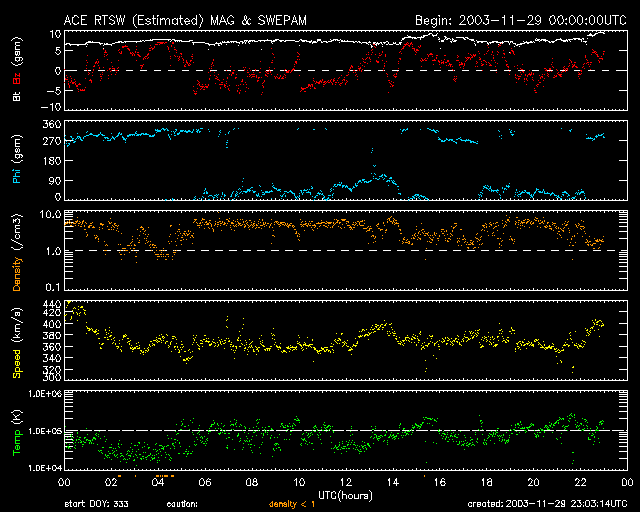640x512 pixels.
Task: Click the 'caution:' label in footer
Action: 182,505
